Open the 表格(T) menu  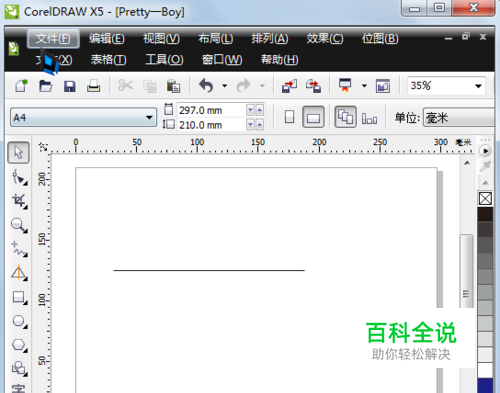pyautogui.click(x=108, y=60)
